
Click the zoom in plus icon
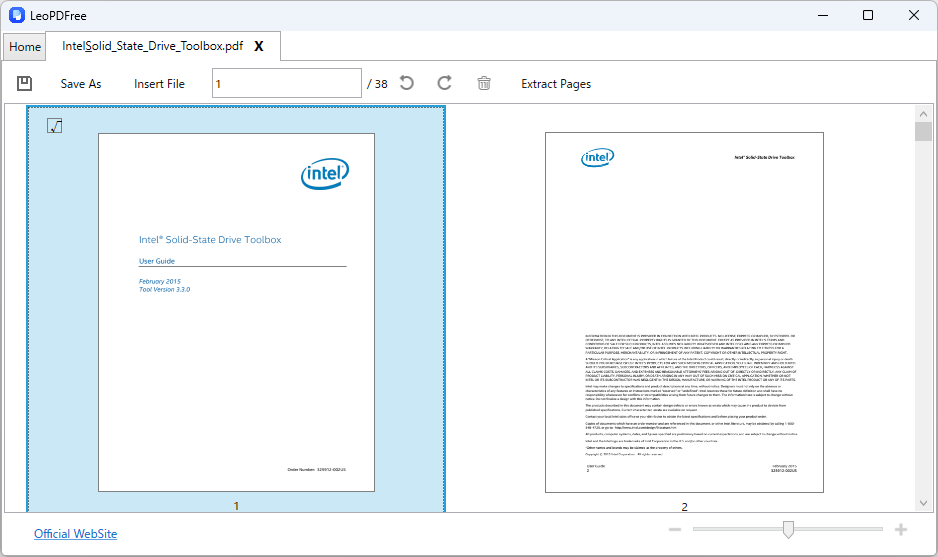point(901,529)
